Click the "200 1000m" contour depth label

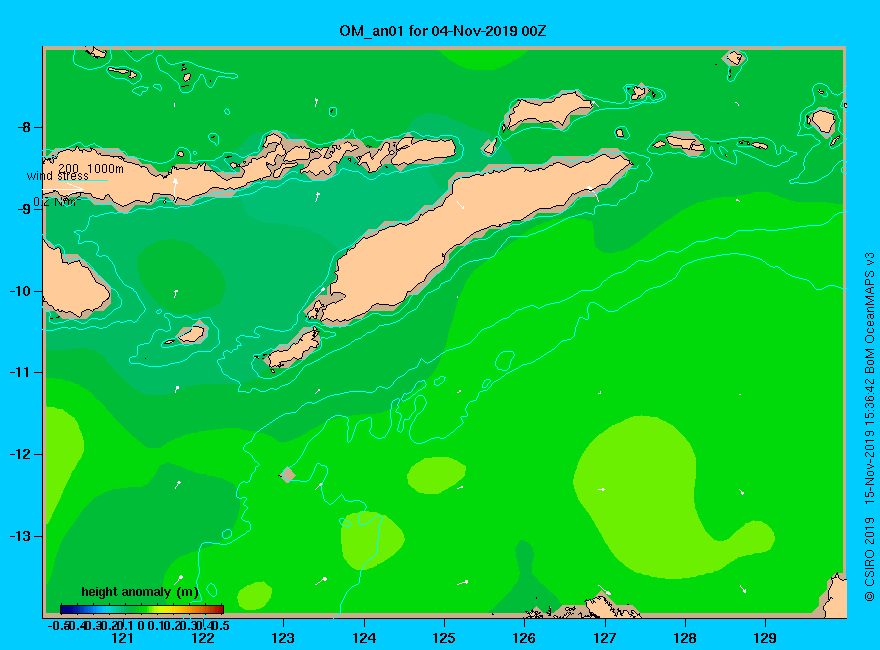91,168
